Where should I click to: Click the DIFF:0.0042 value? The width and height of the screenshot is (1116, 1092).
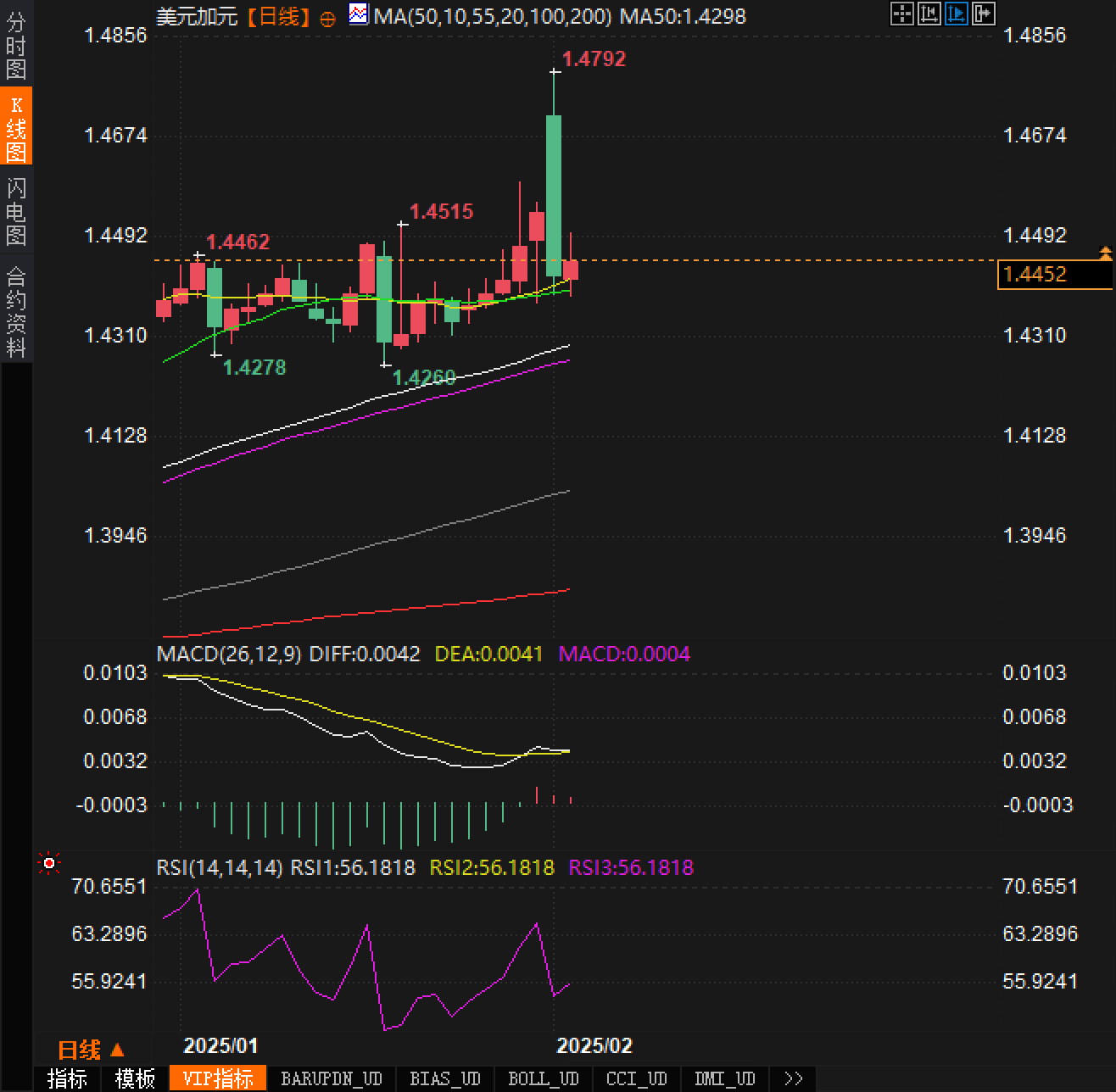[365, 654]
